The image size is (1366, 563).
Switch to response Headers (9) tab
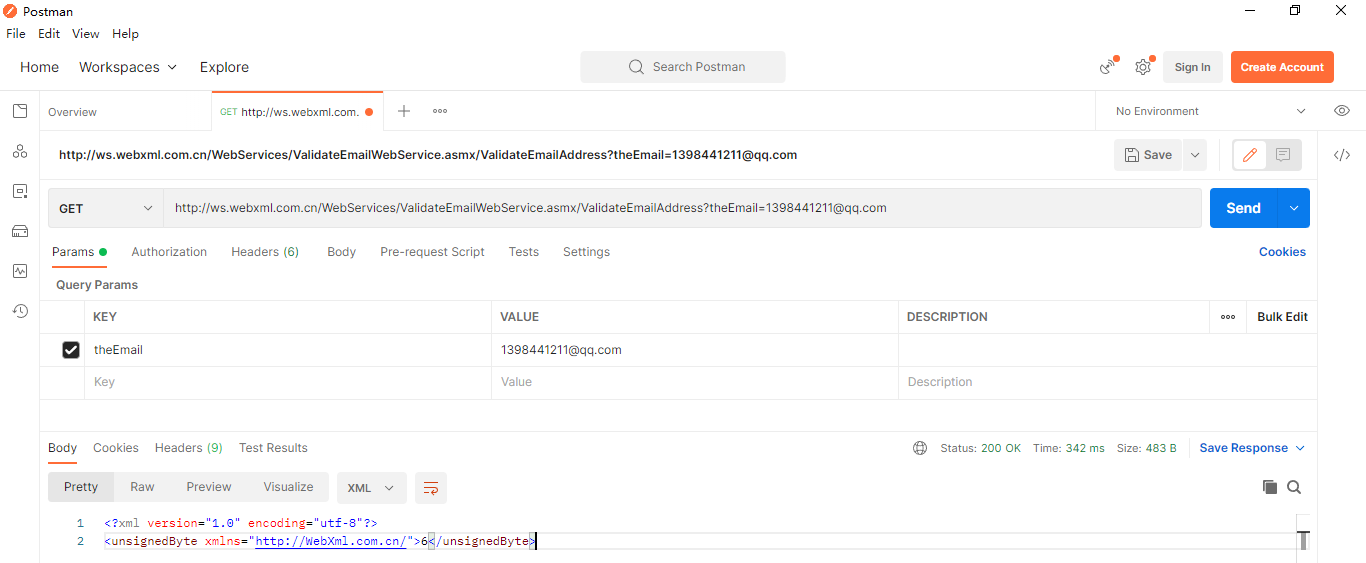tap(188, 448)
